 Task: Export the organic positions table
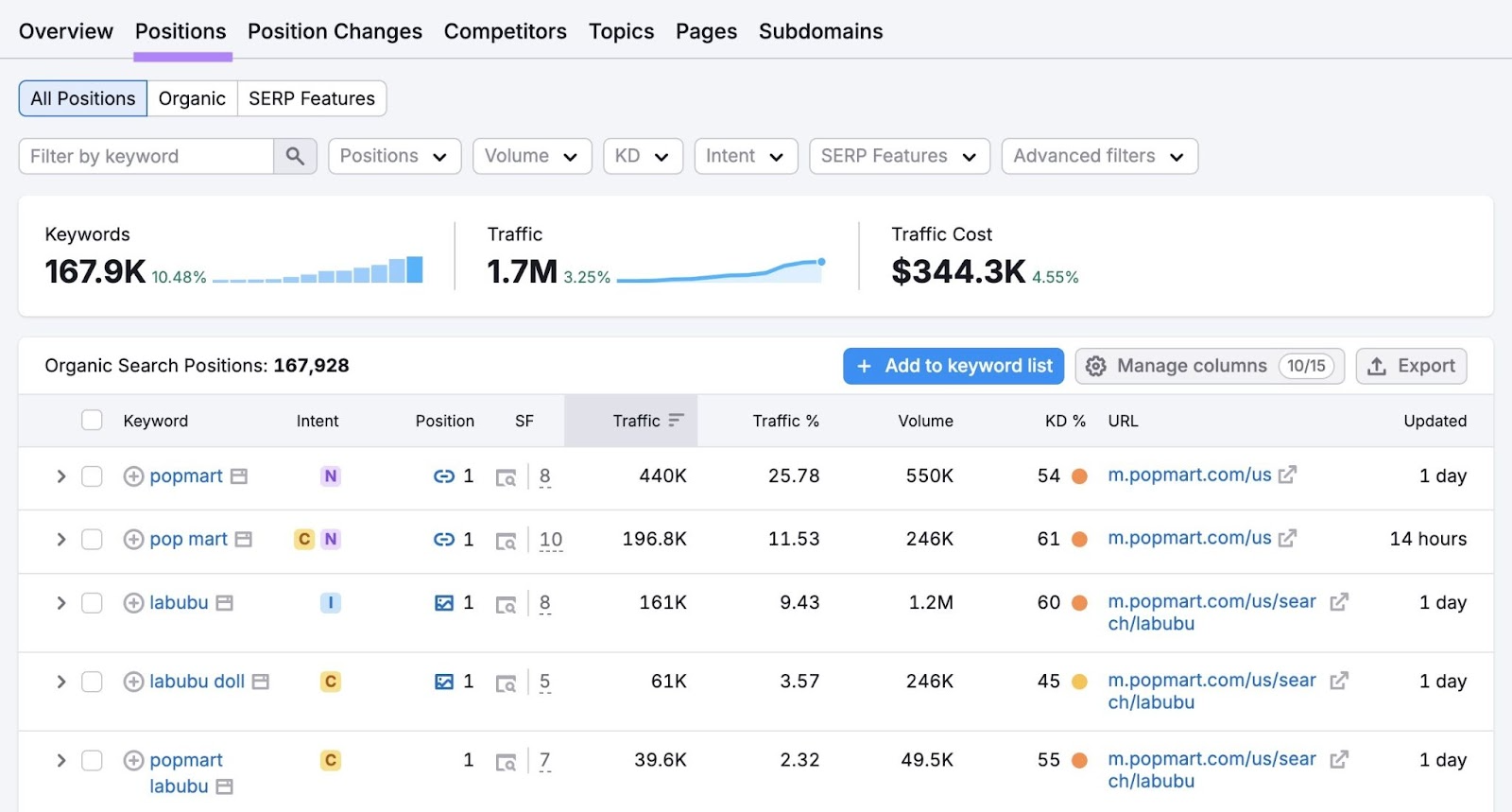click(1410, 366)
